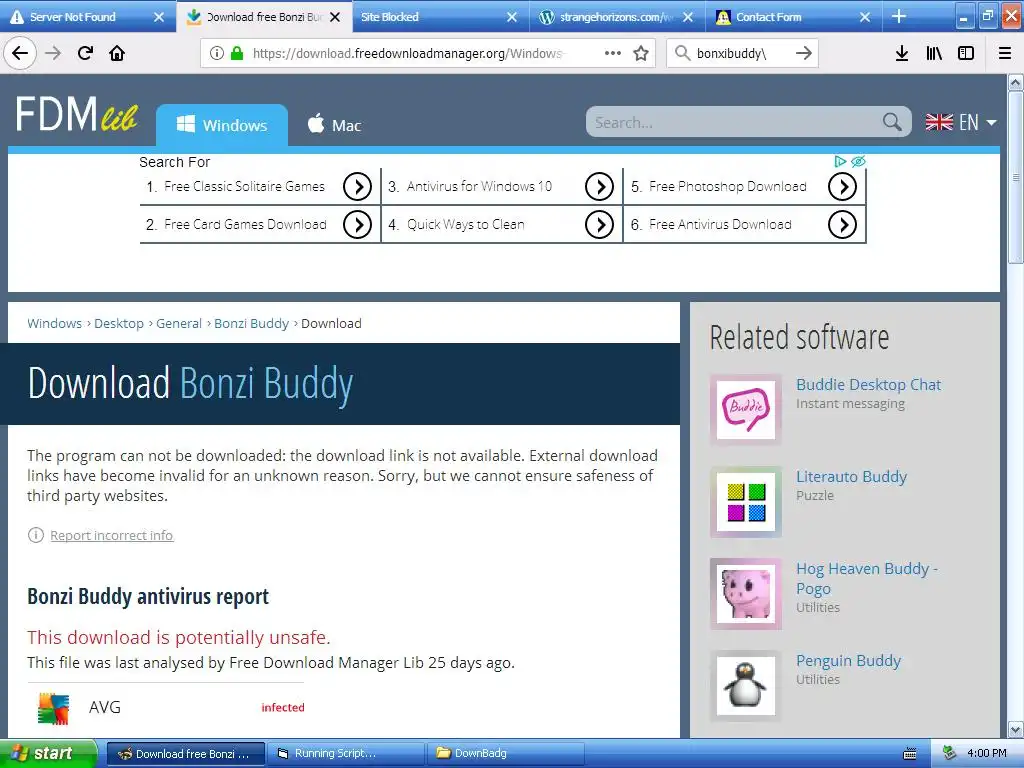1024x768 pixels.
Task: Click system tray icon beside clock
Action: 950,753
